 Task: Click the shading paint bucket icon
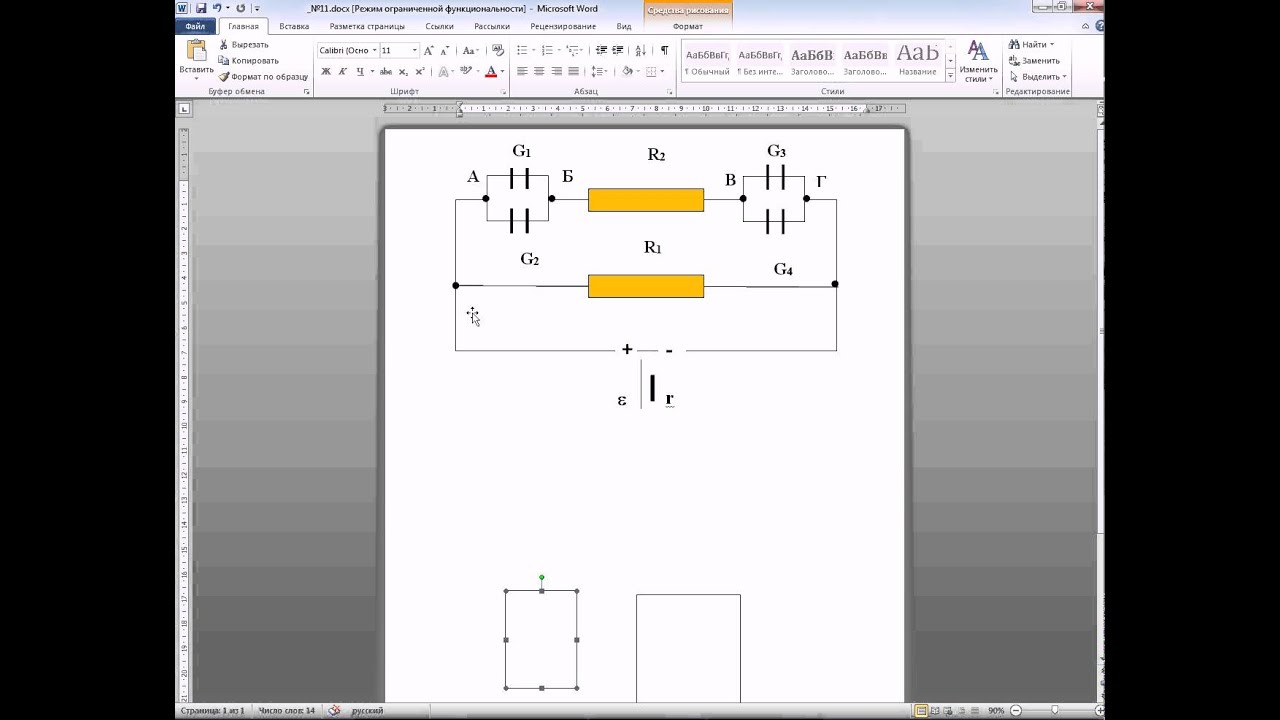(627, 71)
